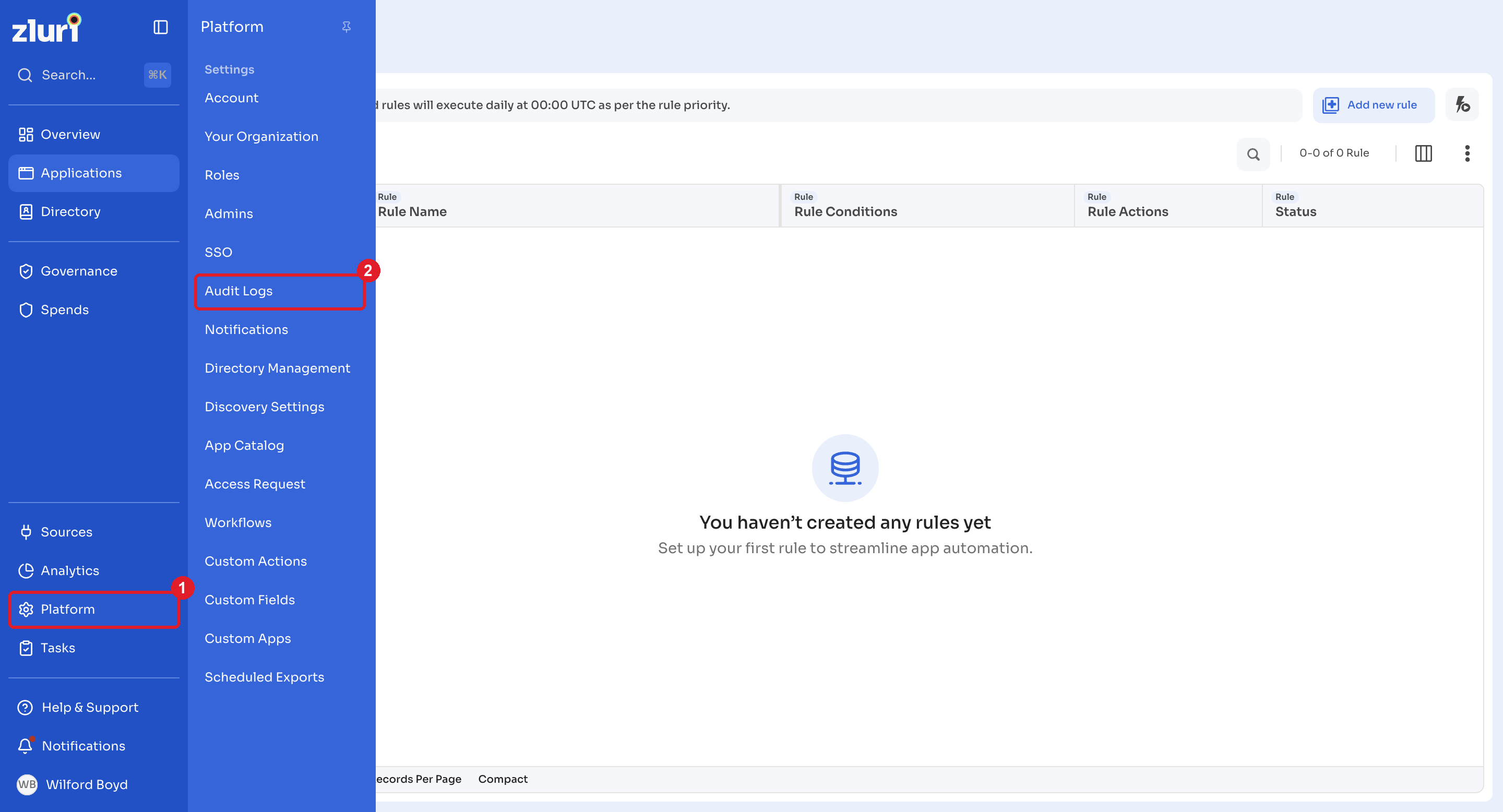Image resolution: width=1503 pixels, height=812 pixels.
Task: Click the Help & Support question icon
Action: point(25,707)
